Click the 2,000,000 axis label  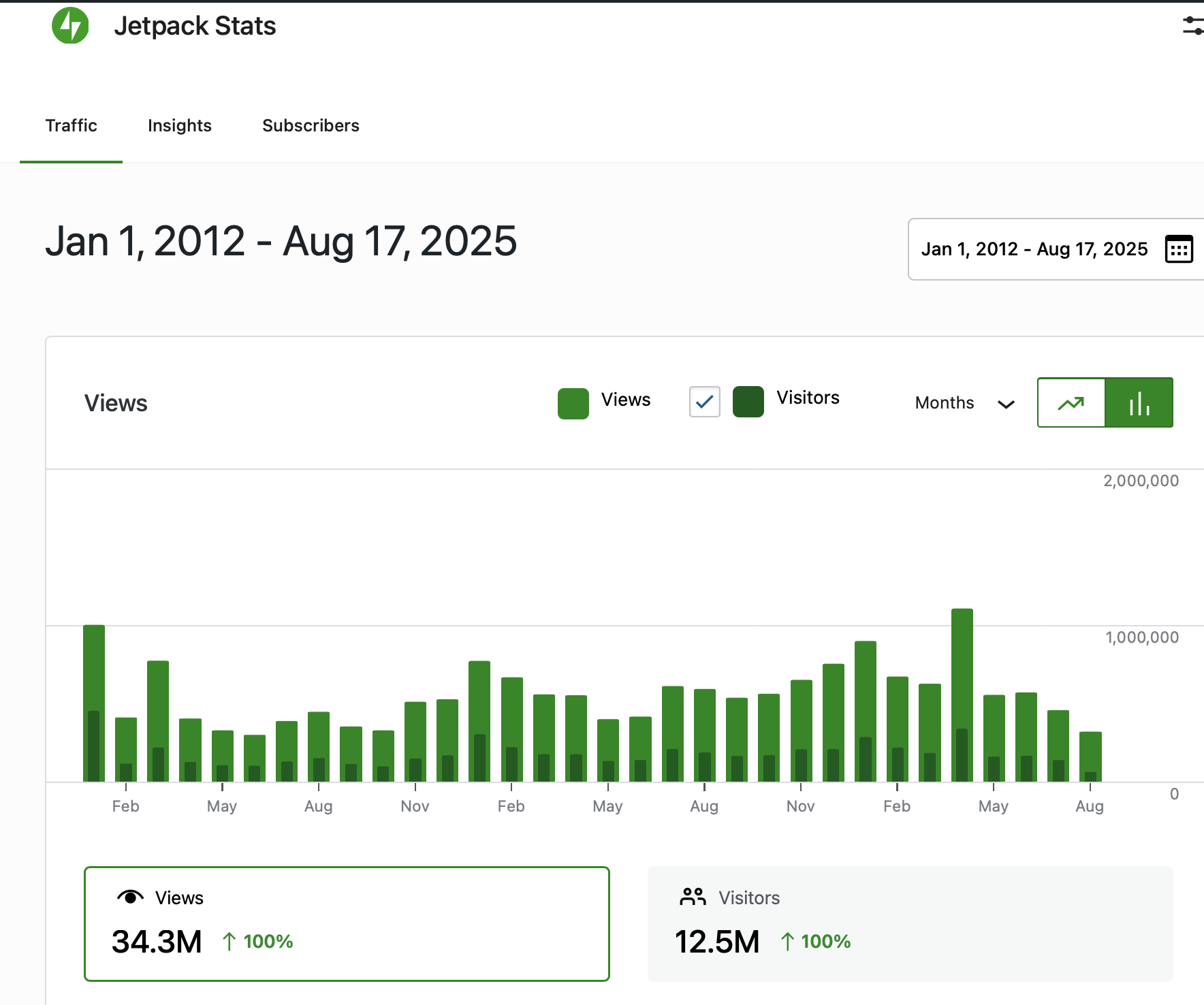1141,481
